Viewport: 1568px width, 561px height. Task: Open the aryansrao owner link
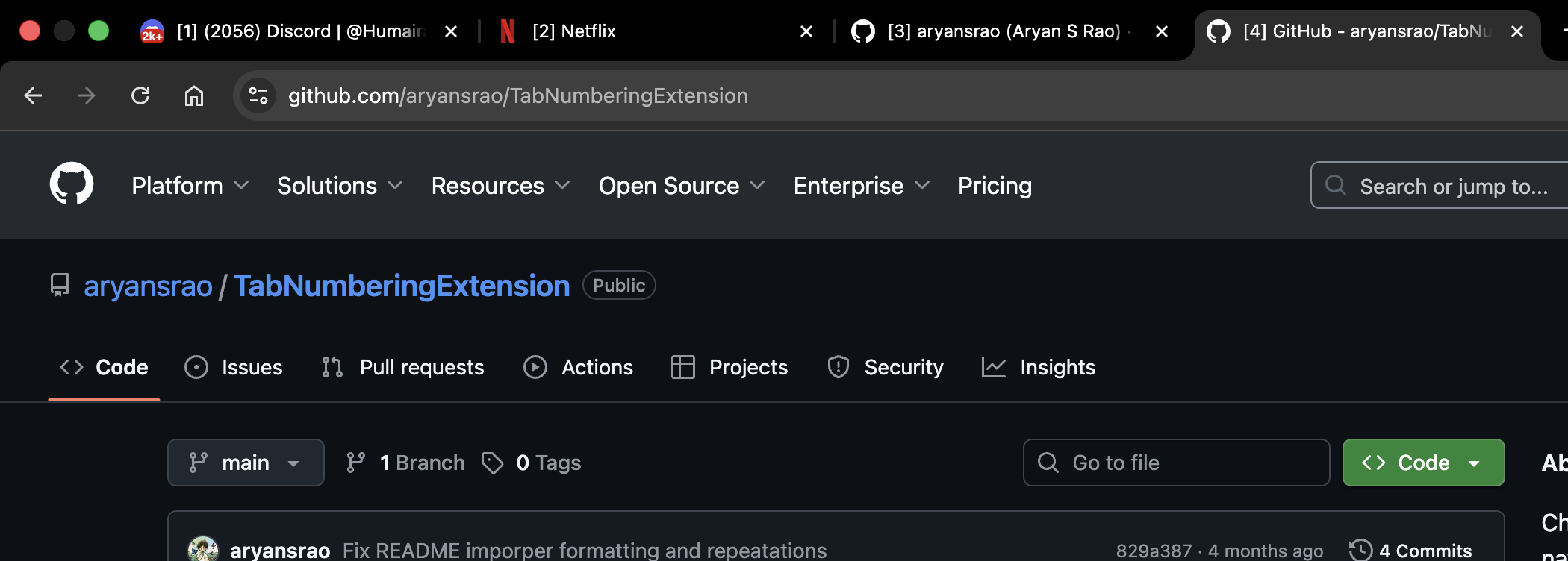148,286
